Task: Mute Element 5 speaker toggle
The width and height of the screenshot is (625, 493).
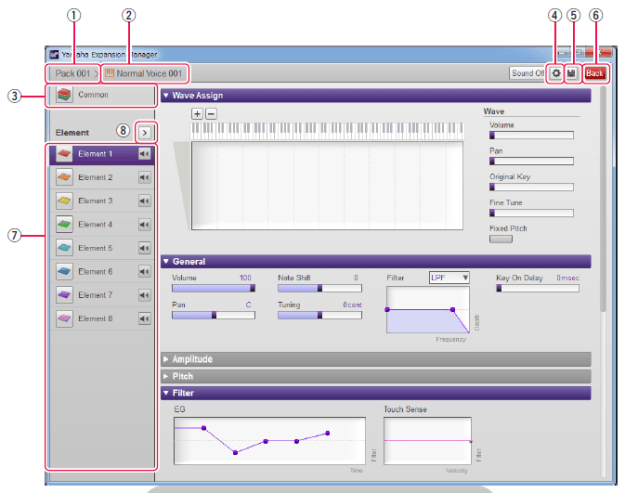Action: click(x=144, y=248)
